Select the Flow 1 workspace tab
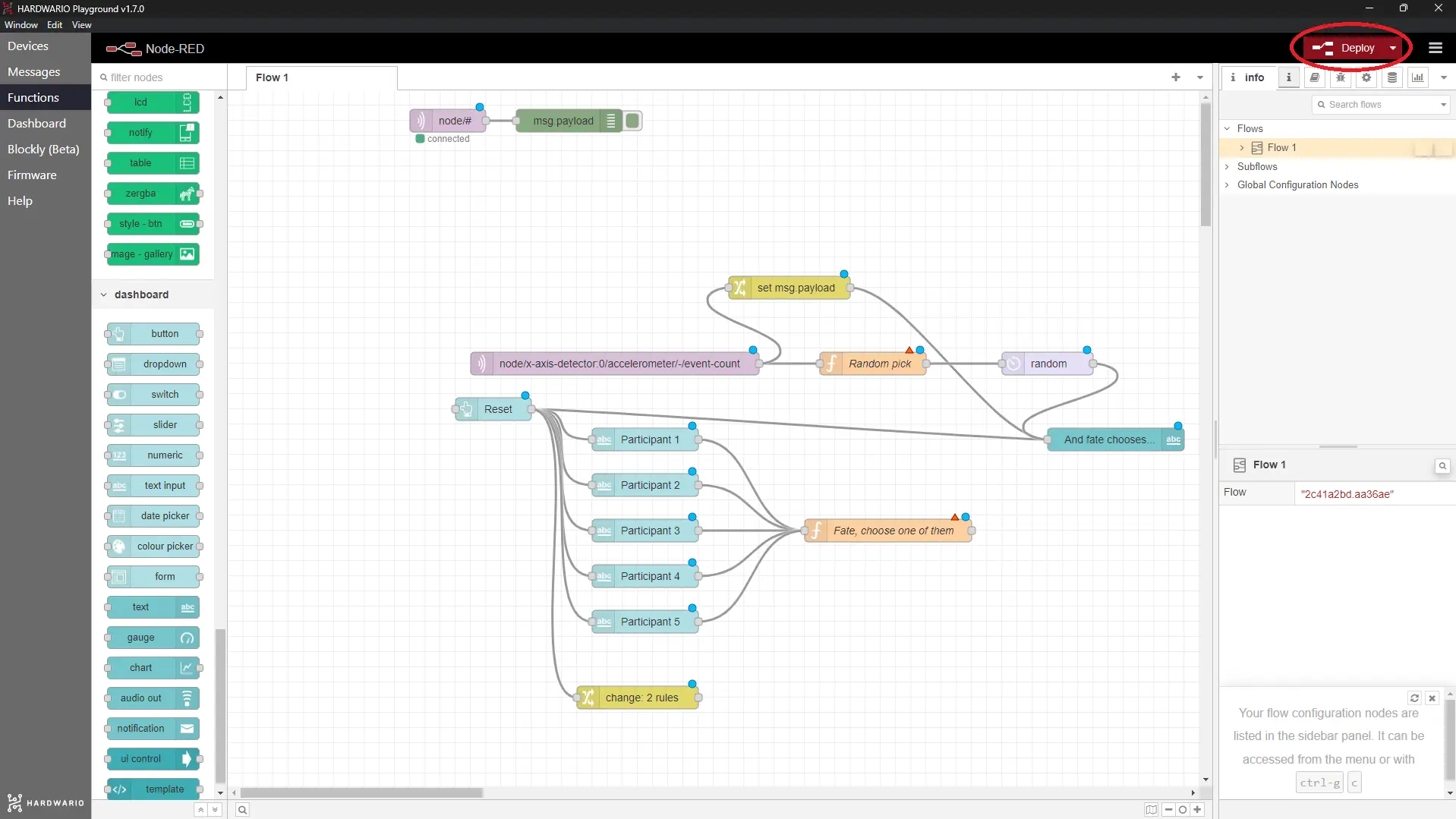This screenshot has width=1456, height=819. [321, 77]
